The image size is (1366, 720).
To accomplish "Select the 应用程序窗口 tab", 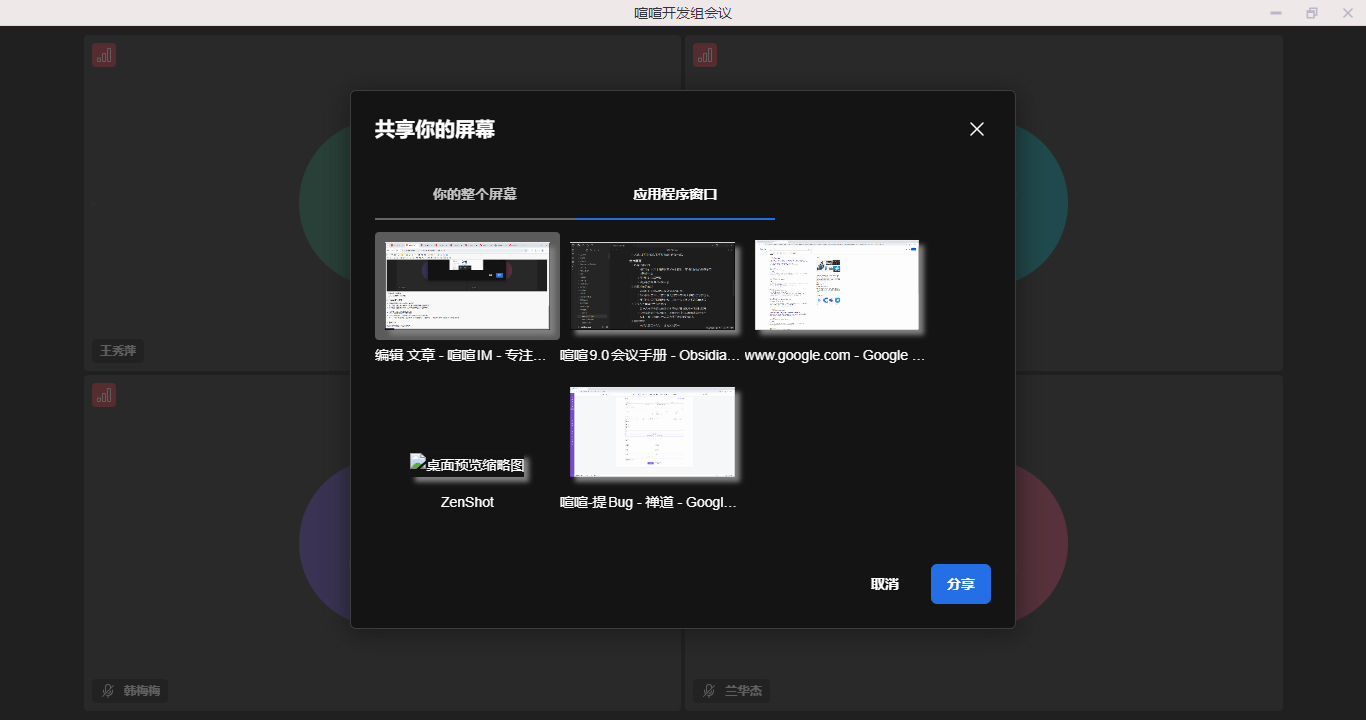I will click(x=675, y=194).
